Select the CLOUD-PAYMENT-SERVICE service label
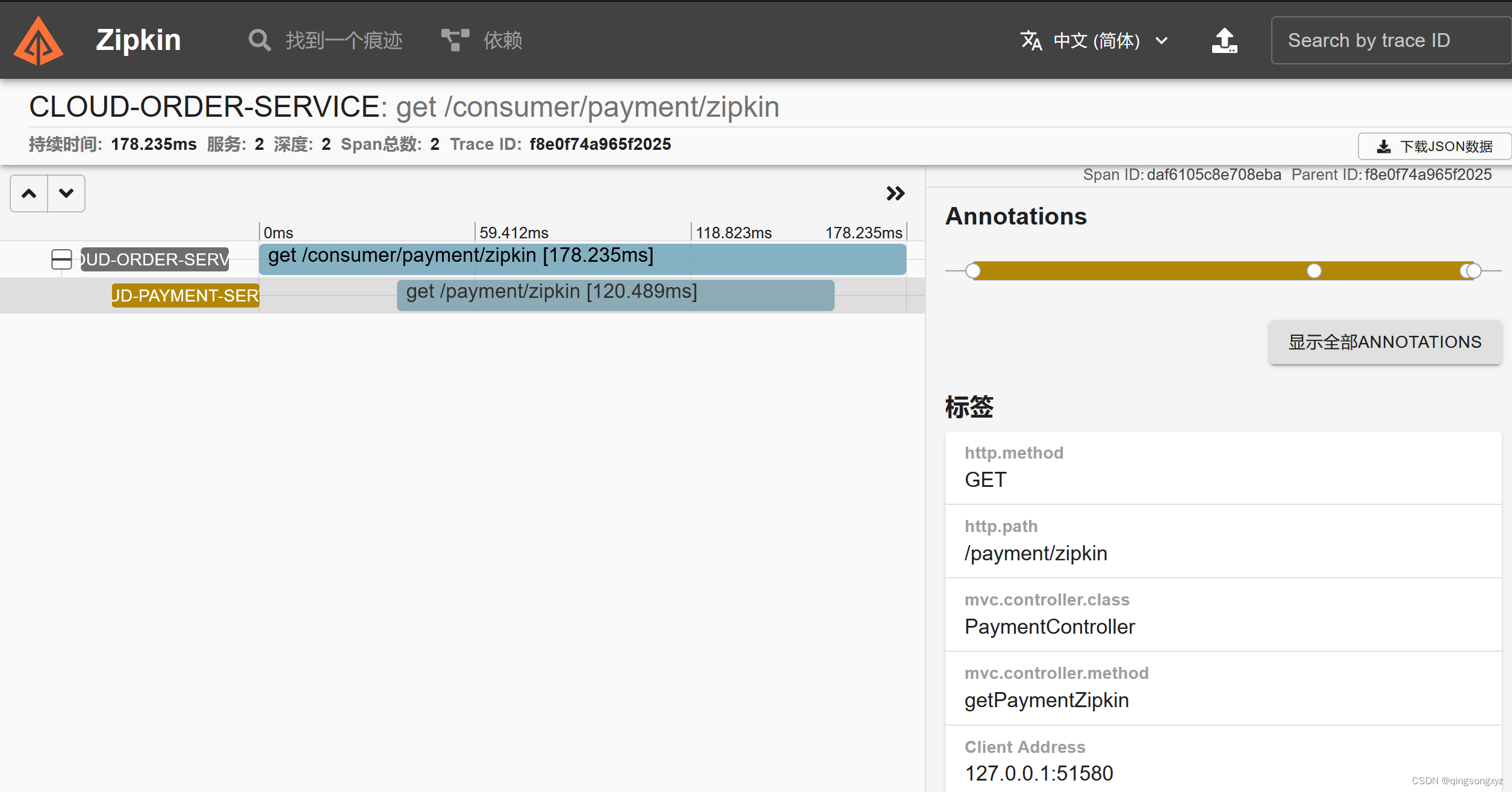Viewport: 1512px width, 792px height. [x=185, y=295]
